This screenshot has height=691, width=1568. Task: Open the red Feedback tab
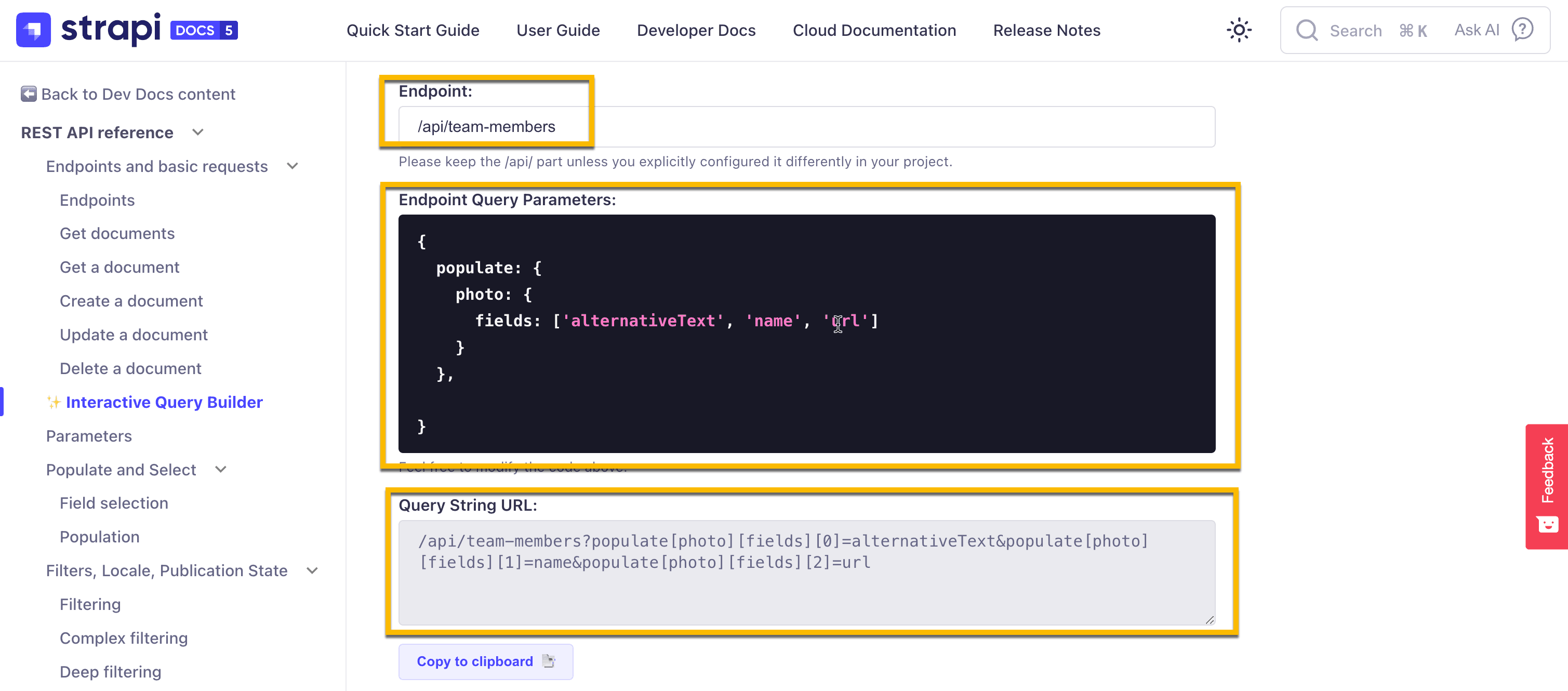point(1547,486)
